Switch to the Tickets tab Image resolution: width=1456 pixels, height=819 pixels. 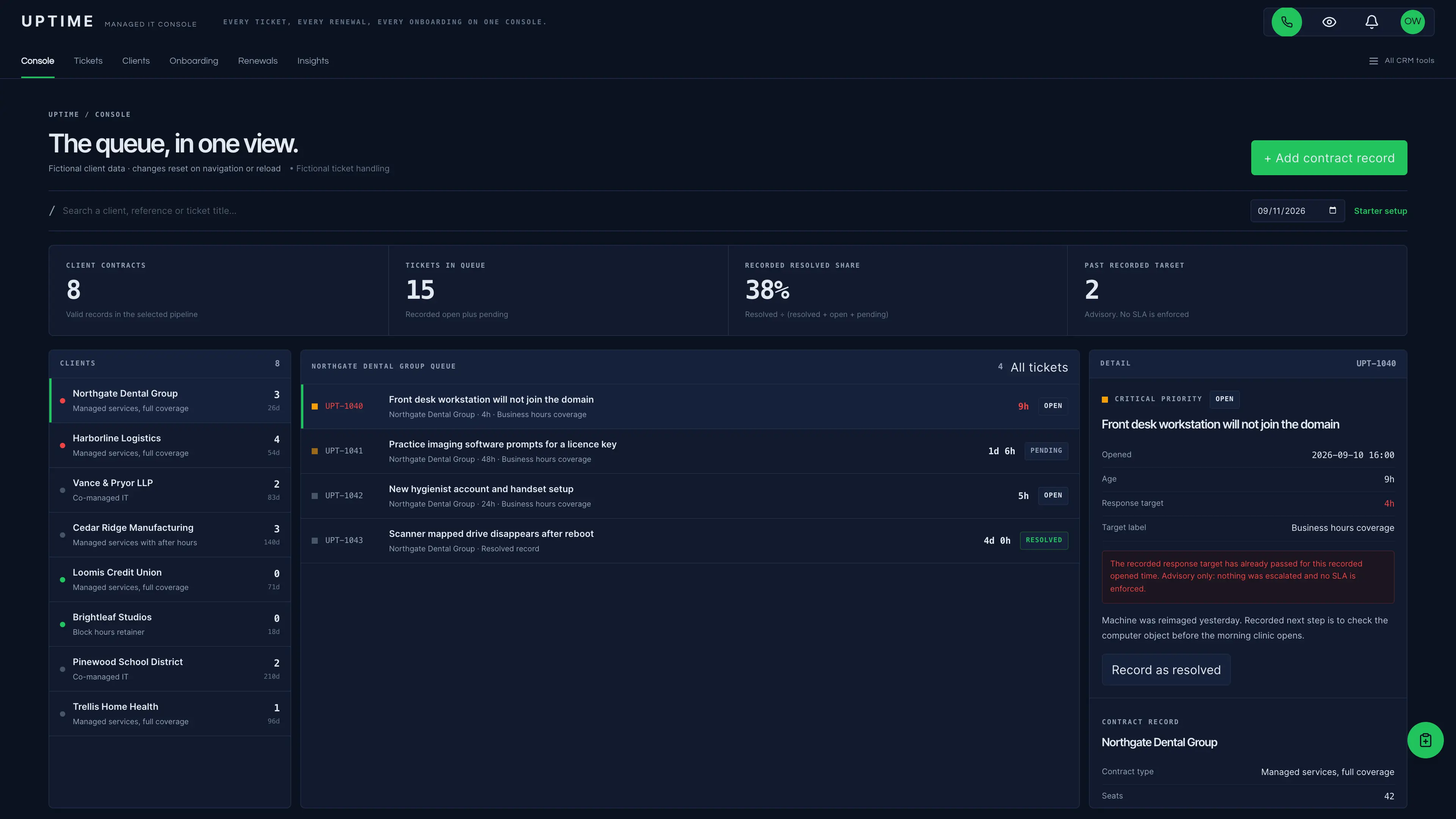pyautogui.click(x=88, y=61)
